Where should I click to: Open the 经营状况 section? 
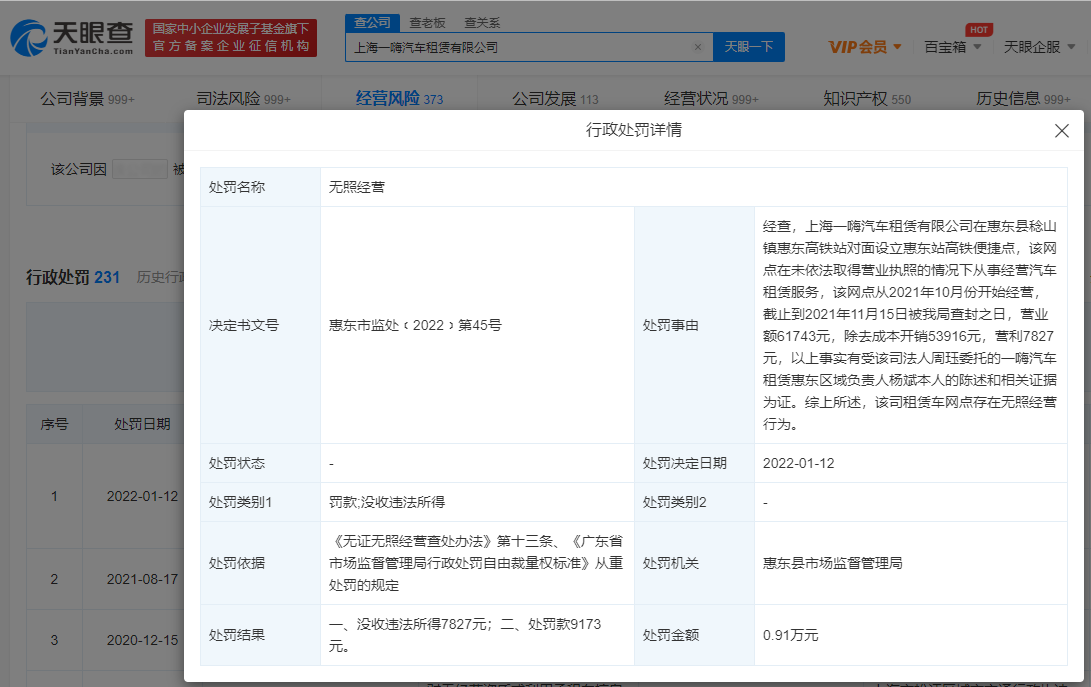tap(711, 99)
